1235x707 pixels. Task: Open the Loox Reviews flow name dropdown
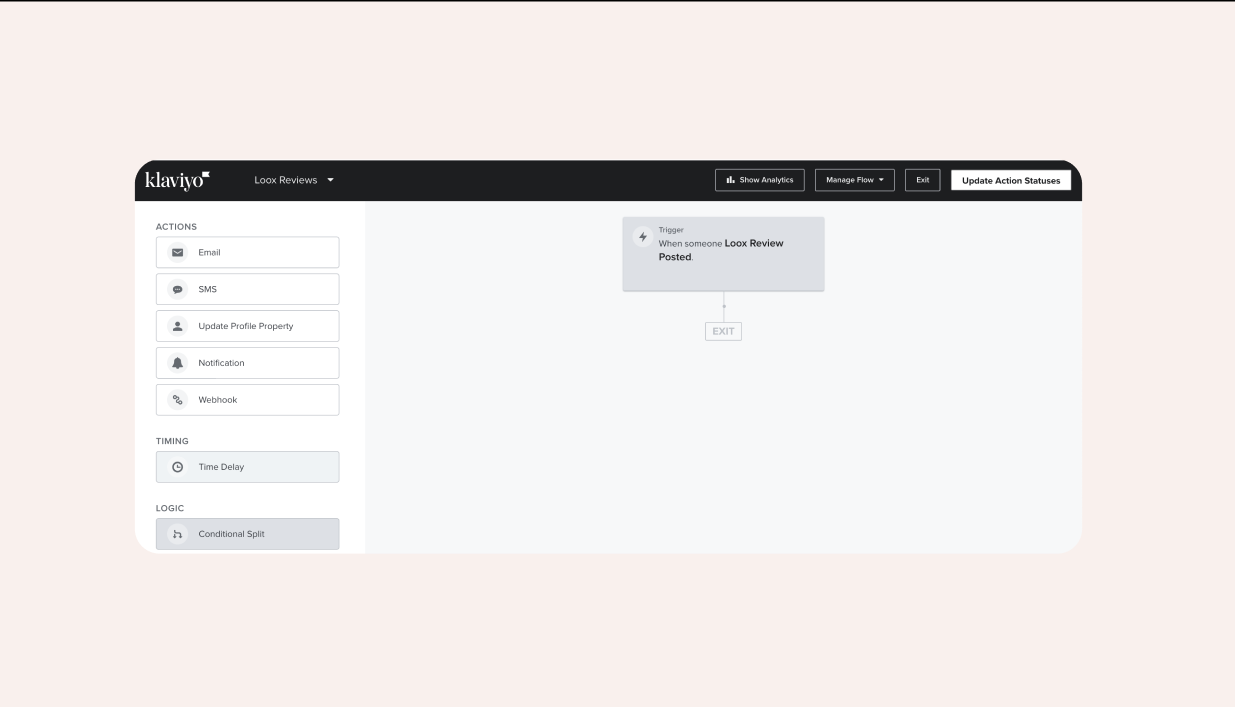[x=295, y=180]
